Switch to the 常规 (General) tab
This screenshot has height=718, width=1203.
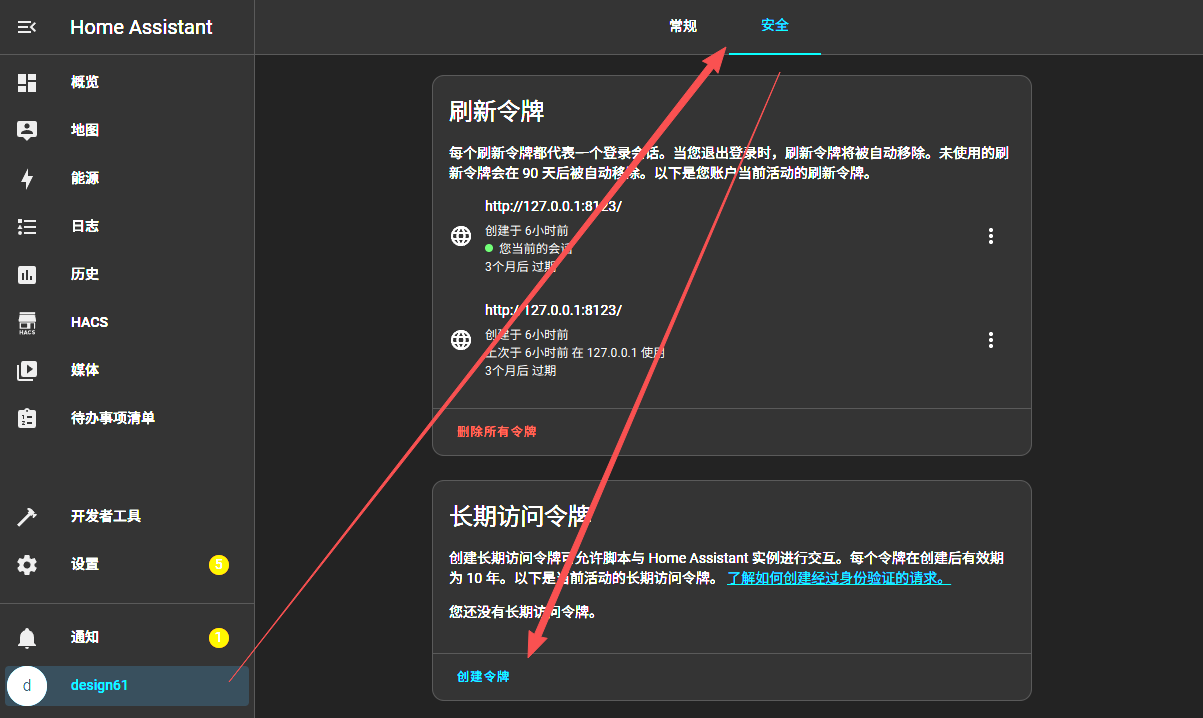tap(683, 25)
